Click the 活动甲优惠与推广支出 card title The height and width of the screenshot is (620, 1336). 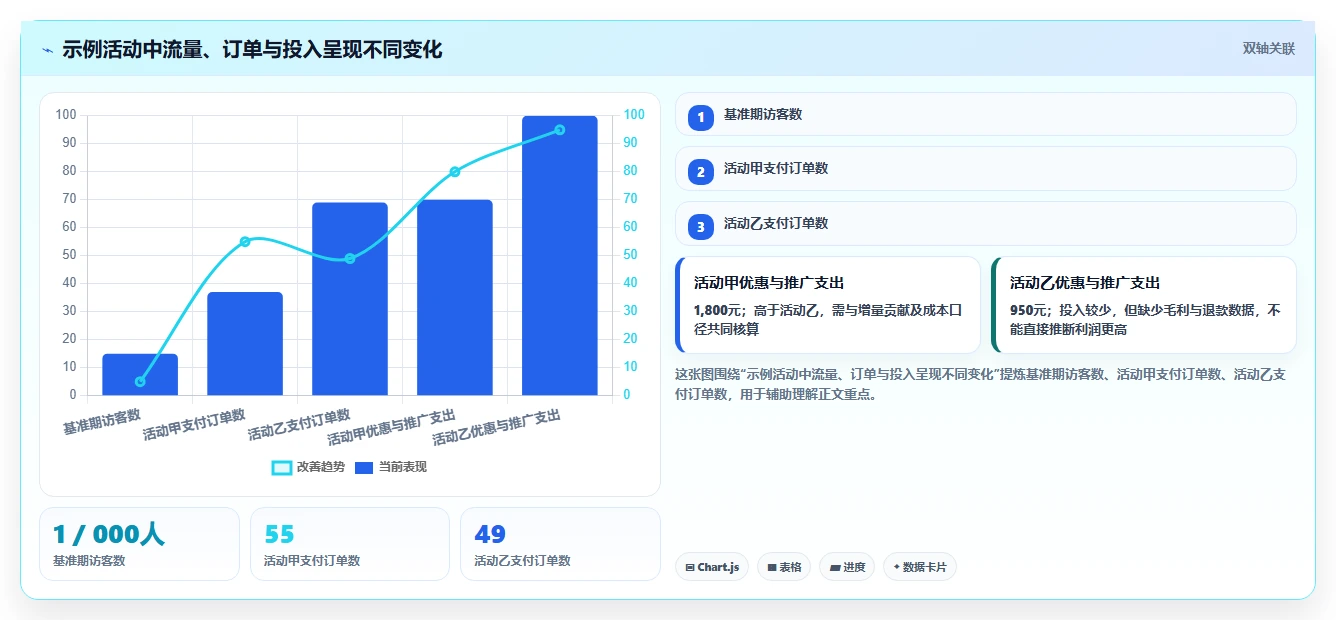[769, 283]
